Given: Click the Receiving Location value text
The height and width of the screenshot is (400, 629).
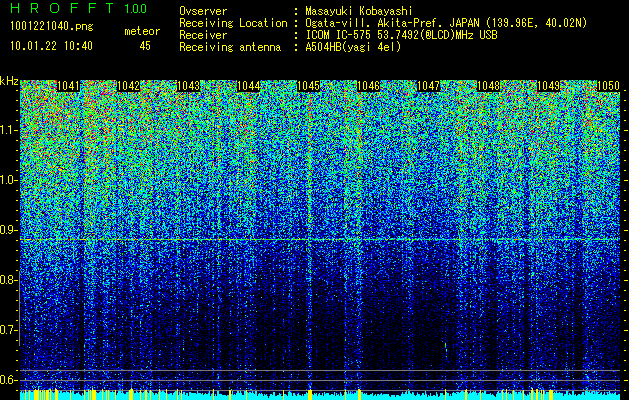Looking at the screenshot, I should [x=446, y=23].
